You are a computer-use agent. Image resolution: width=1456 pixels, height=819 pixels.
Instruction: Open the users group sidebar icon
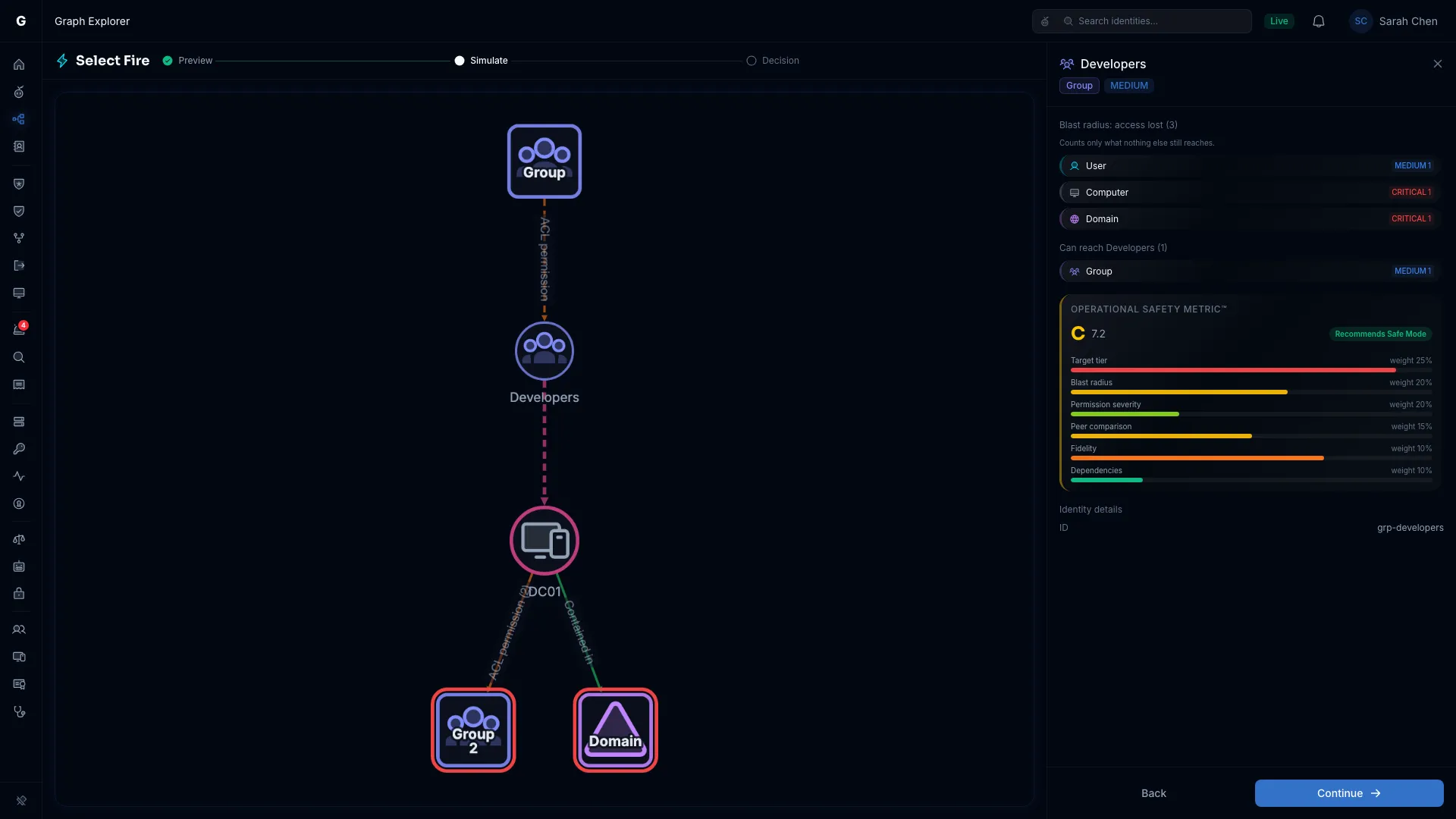coord(19,629)
